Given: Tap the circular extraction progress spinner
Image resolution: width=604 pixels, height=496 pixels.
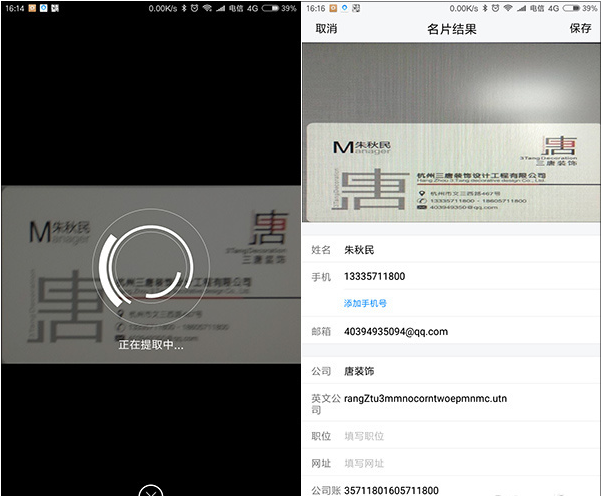Looking at the screenshot, I should (x=151, y=266).
